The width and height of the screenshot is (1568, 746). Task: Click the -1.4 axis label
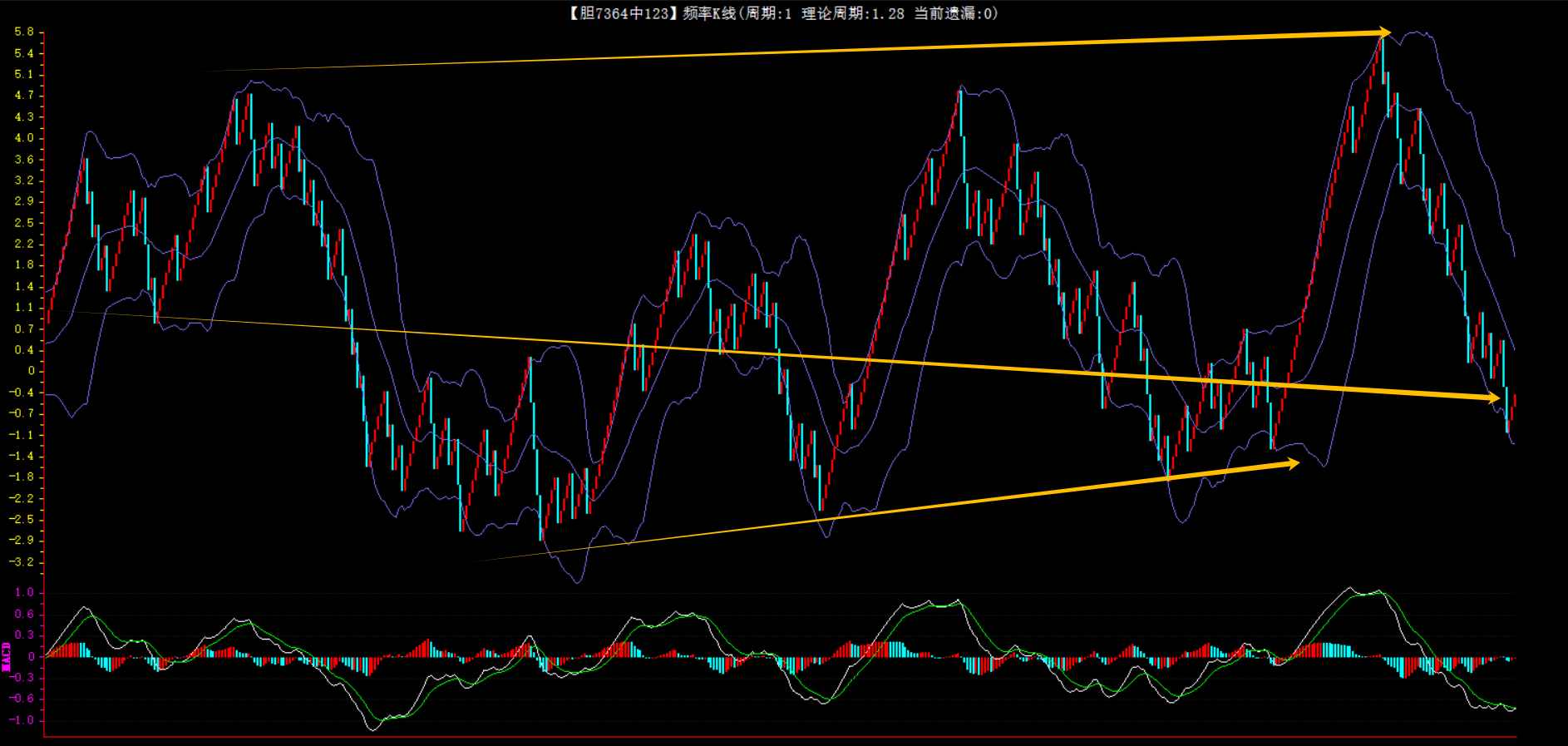coord(22,456)
